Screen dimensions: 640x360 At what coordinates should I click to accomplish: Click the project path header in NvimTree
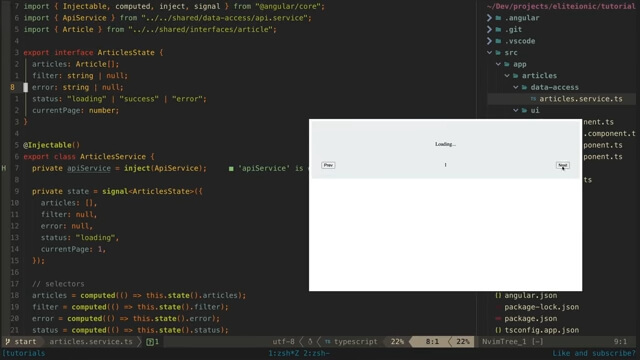[561, 6]
